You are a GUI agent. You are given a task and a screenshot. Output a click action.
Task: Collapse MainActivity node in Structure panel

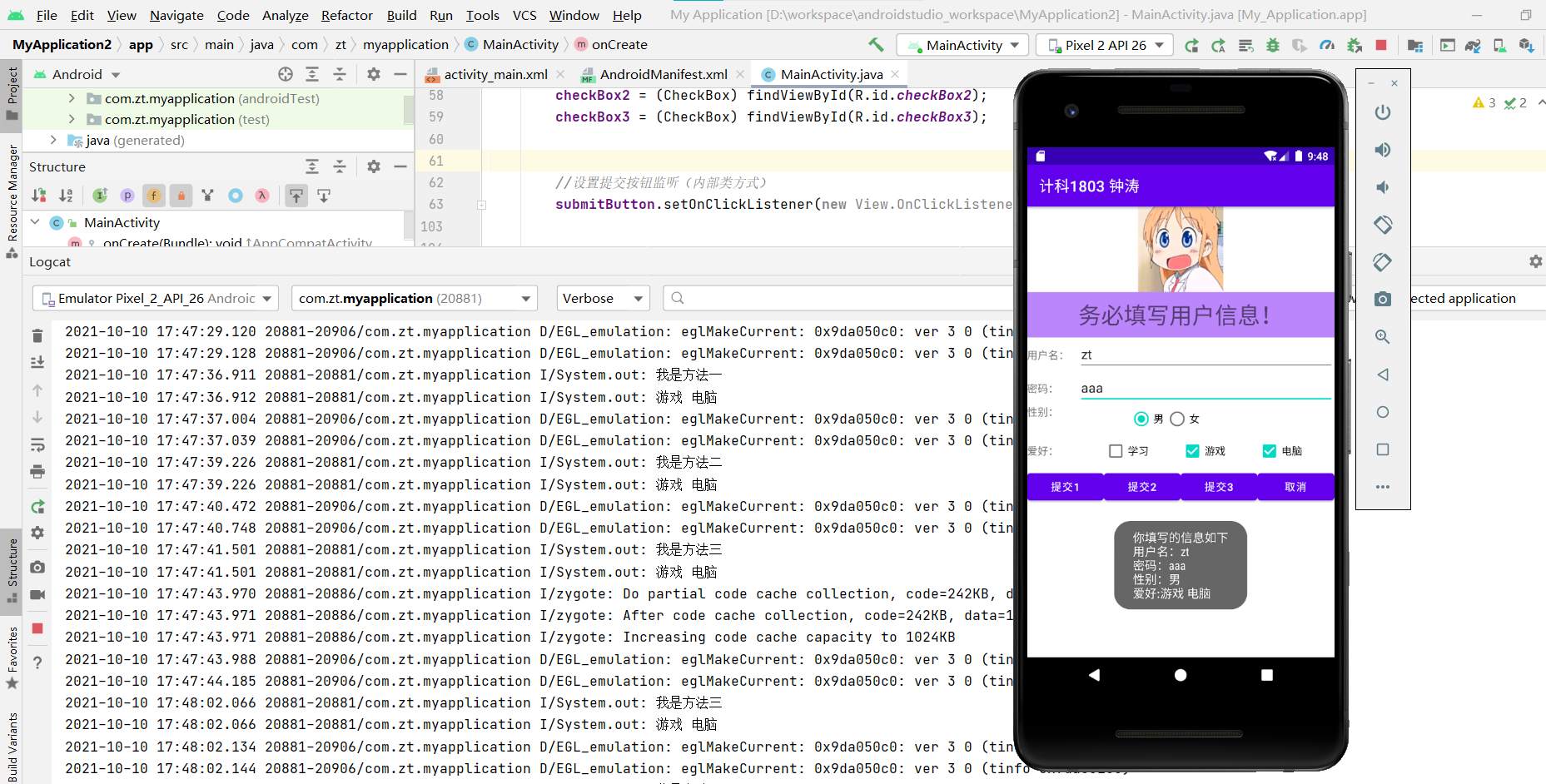(35, 222)
